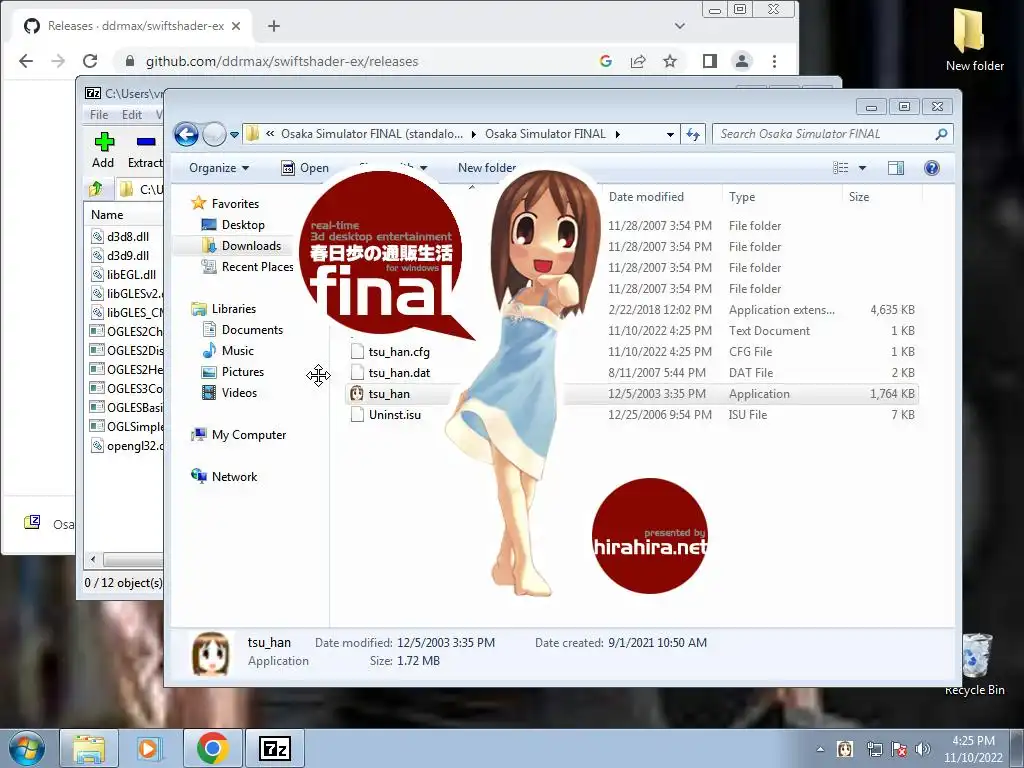Expand the address bar history dropdown

point(670,135)
